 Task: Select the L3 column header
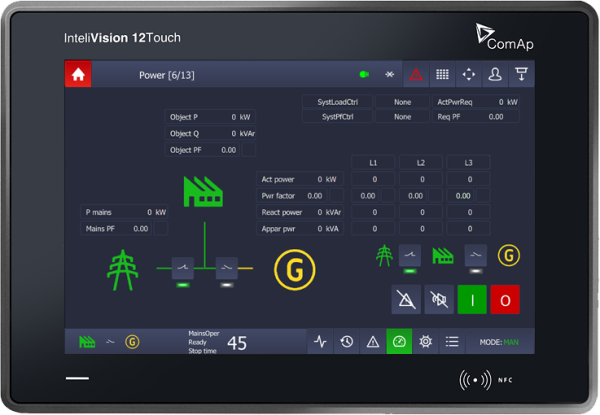pos(468,163)
